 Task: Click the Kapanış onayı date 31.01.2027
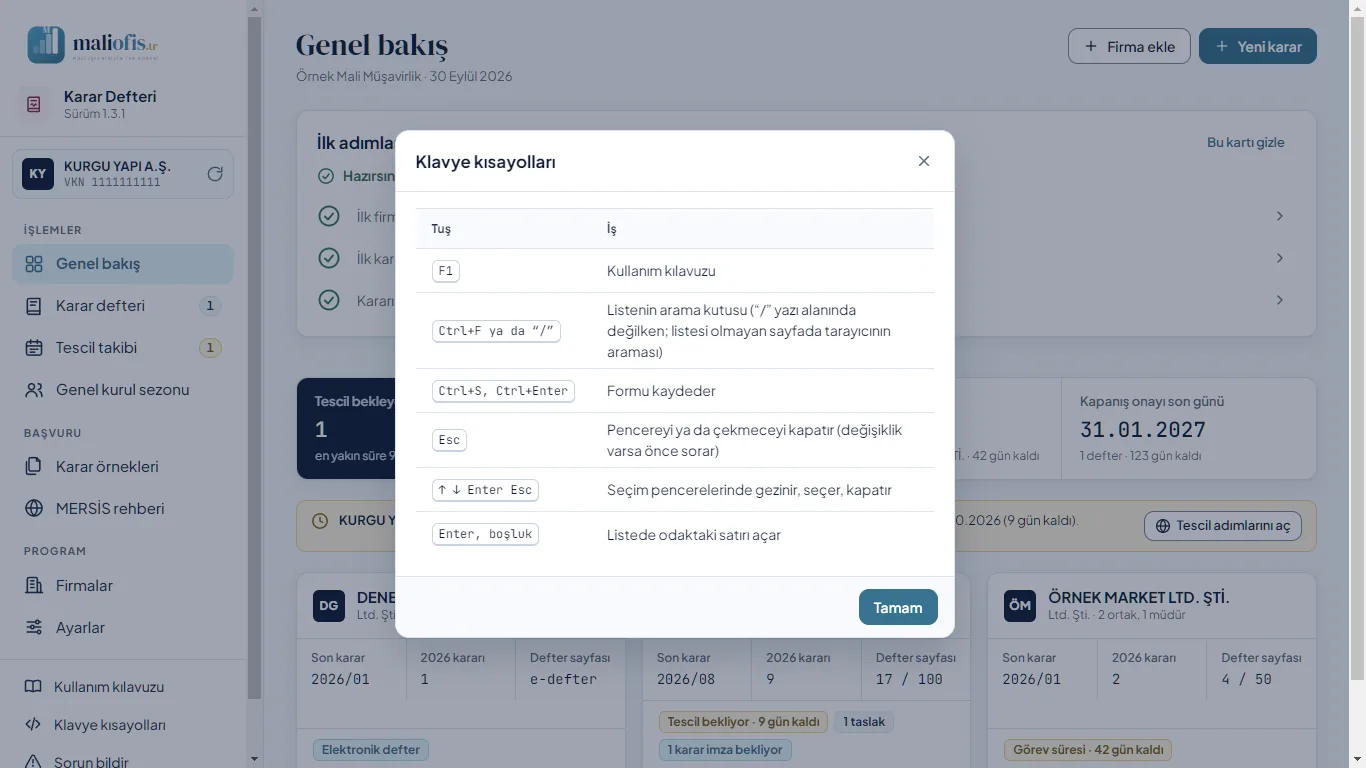tap(1143, 430)
